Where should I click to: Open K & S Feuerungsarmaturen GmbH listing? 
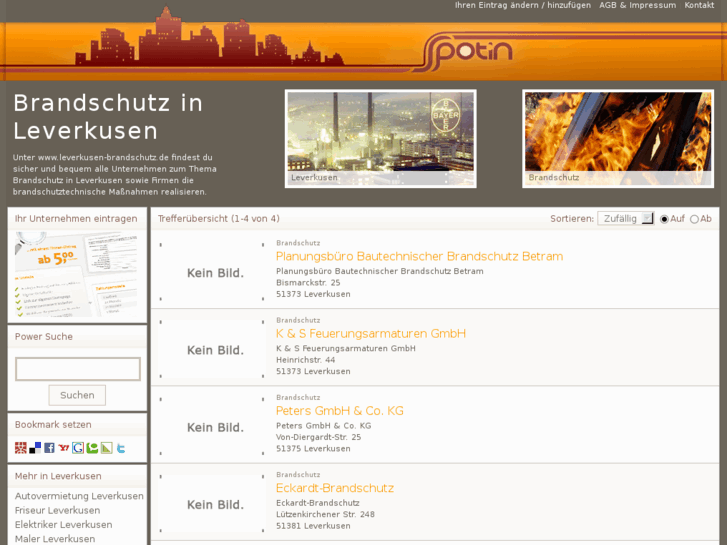click(370, 333)
